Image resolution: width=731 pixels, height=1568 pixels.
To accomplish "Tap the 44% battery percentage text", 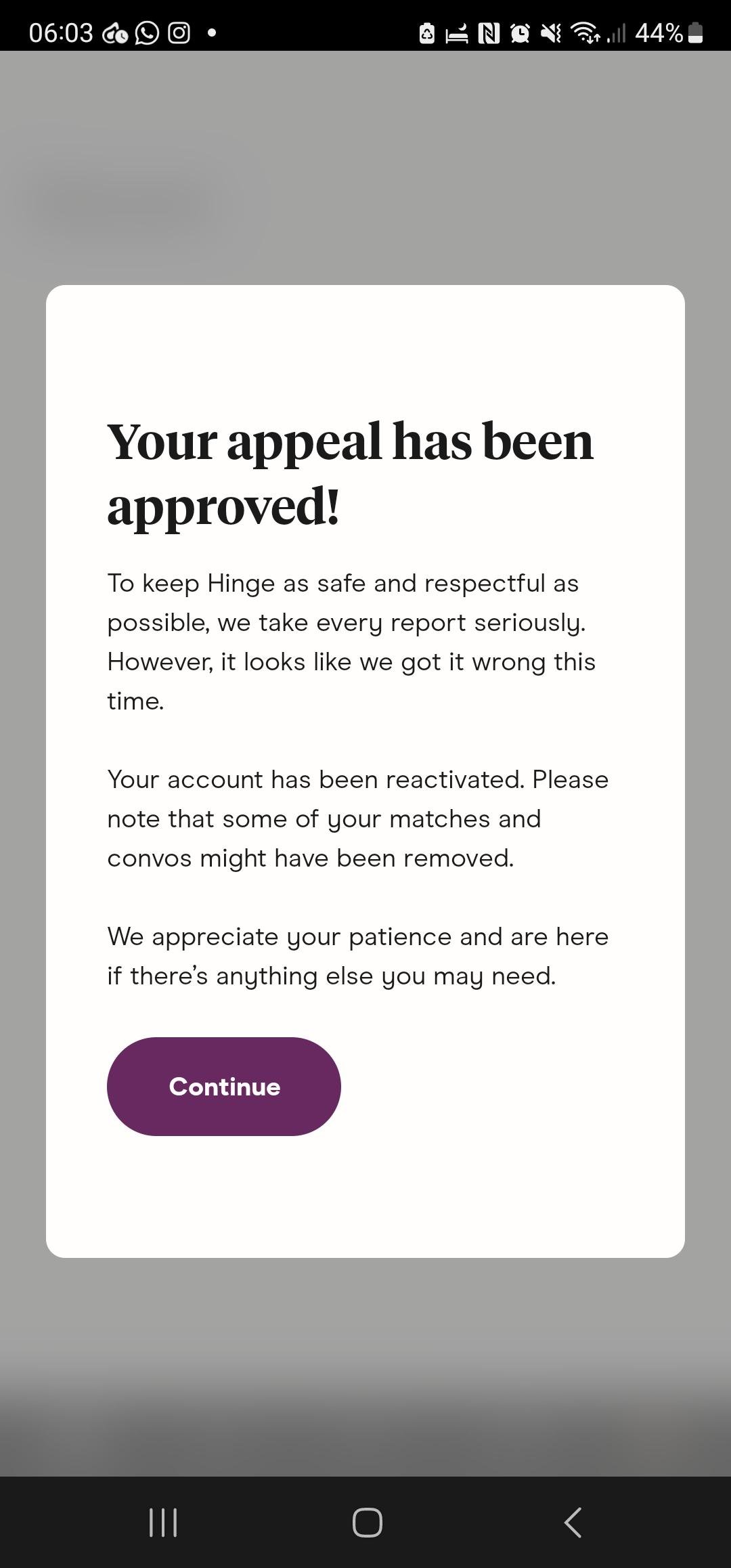I will (659, 32).
